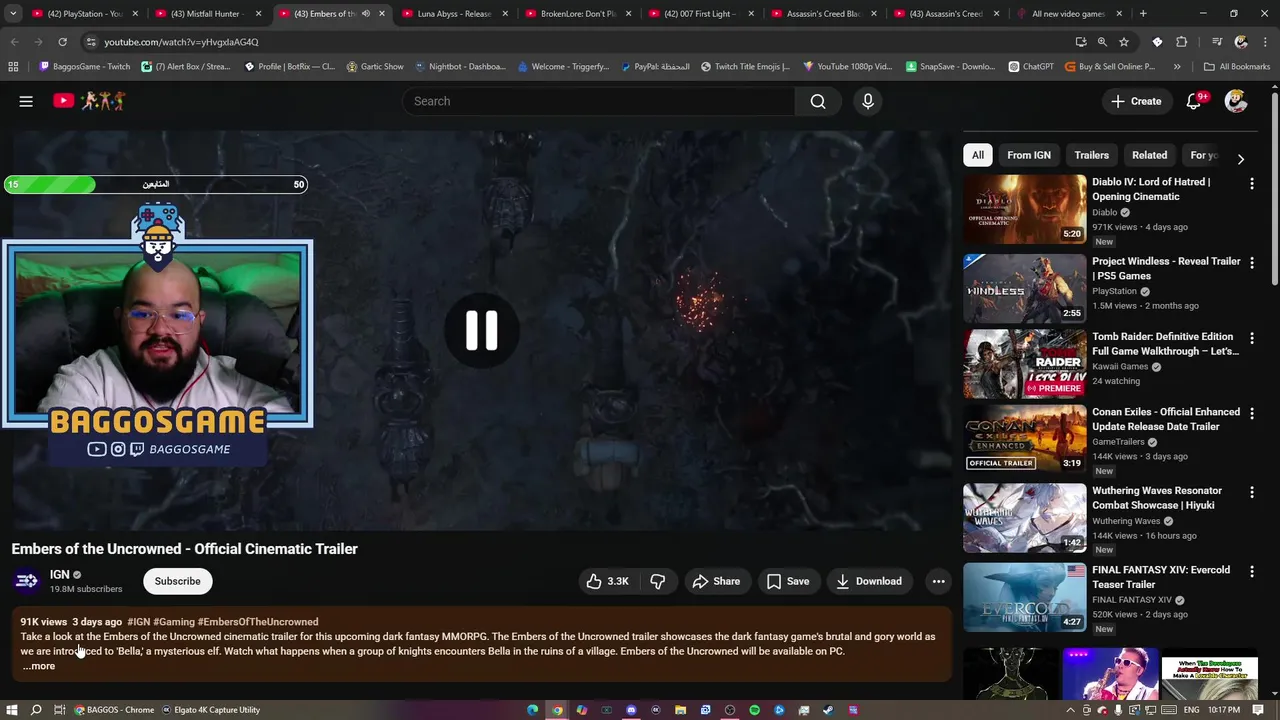Open Chrome apps grid in bookmarks bar

[x=13, y=67]
